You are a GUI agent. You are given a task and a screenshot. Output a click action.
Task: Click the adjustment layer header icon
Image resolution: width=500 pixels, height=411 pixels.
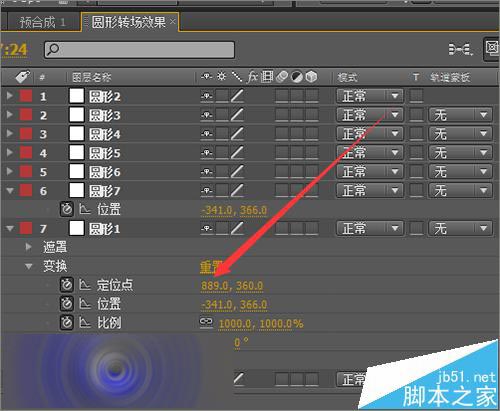(x=297, y=77)
